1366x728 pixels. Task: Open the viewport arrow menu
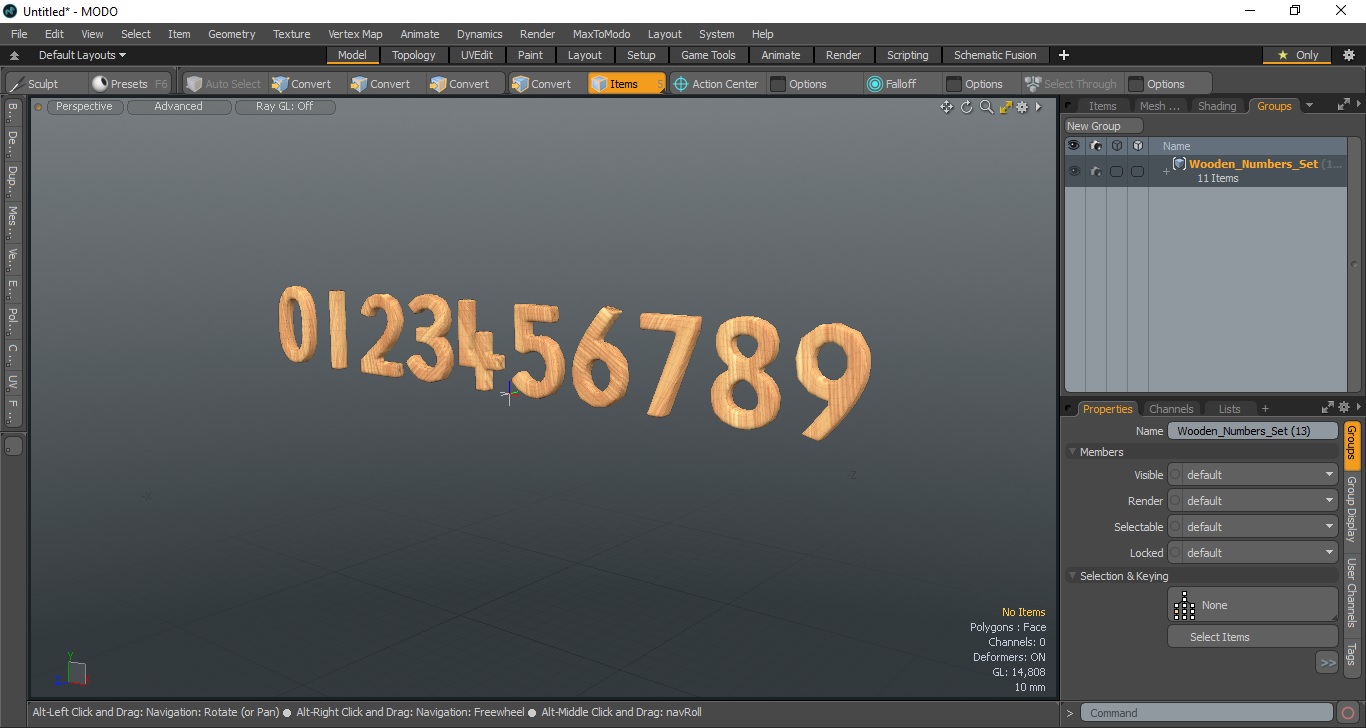point(1038,107)
